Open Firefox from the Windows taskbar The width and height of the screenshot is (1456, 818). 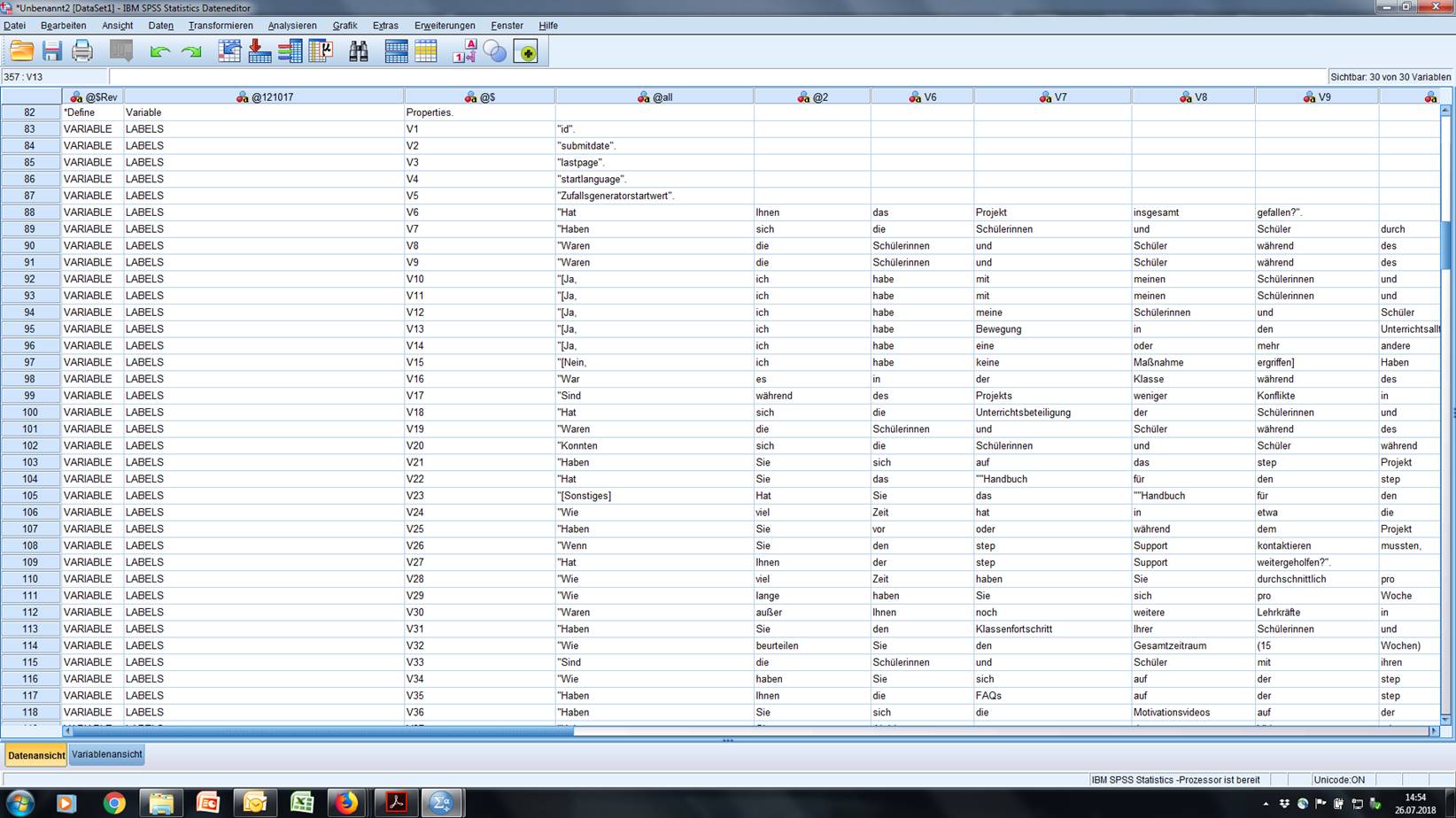(346, 803)
